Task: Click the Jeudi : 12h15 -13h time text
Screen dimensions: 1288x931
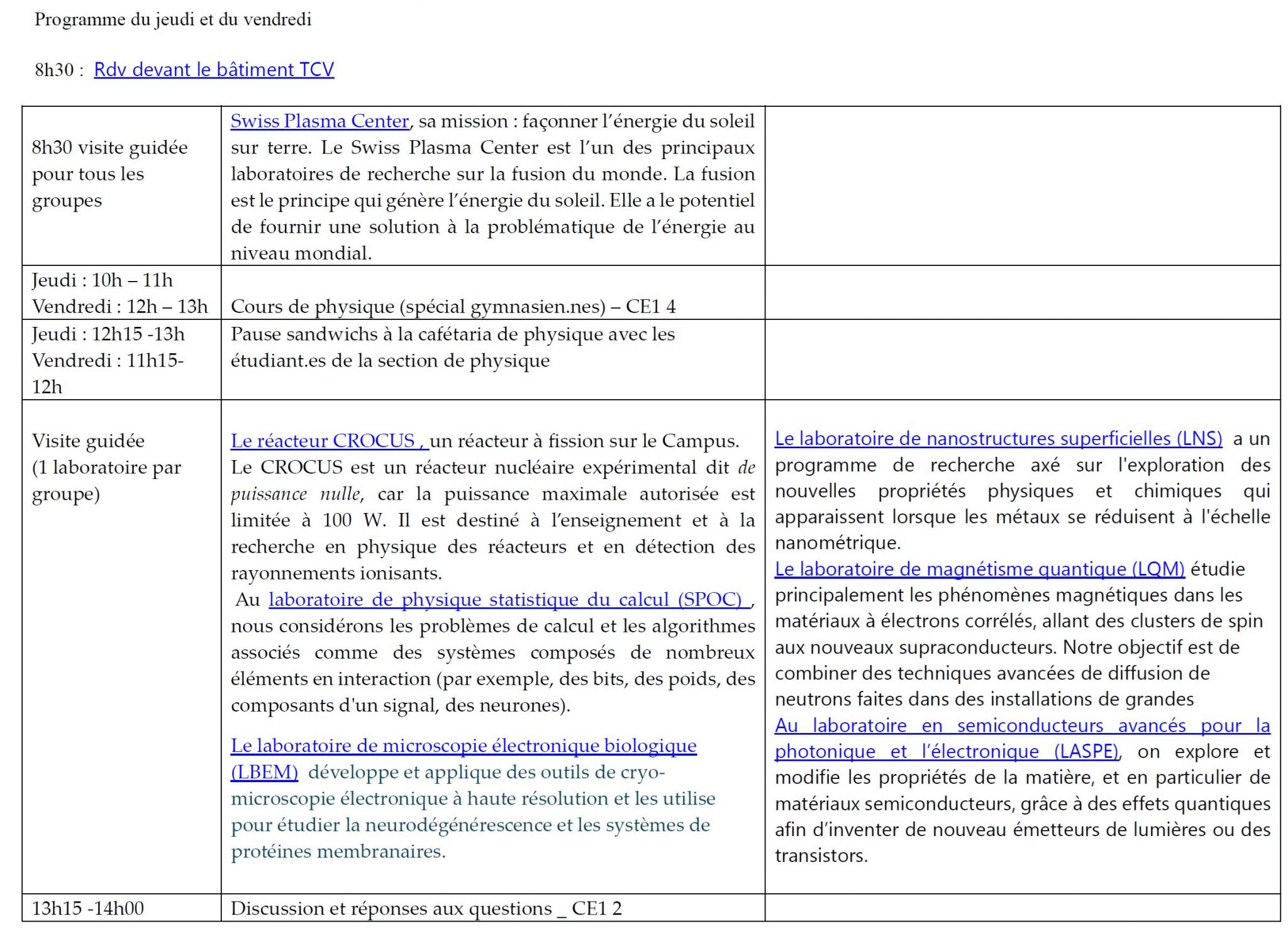Action: tap(108, 334)
